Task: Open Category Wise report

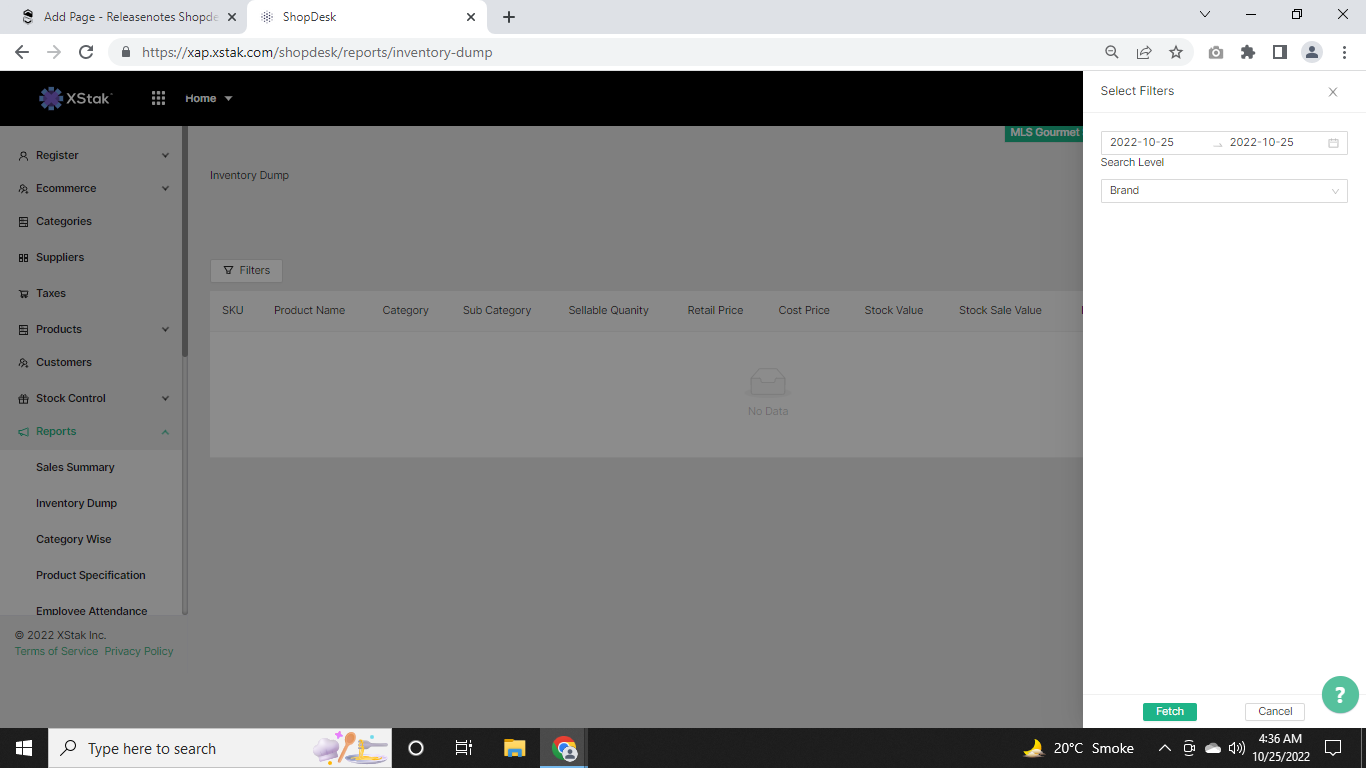Action: tap(74, 539)
